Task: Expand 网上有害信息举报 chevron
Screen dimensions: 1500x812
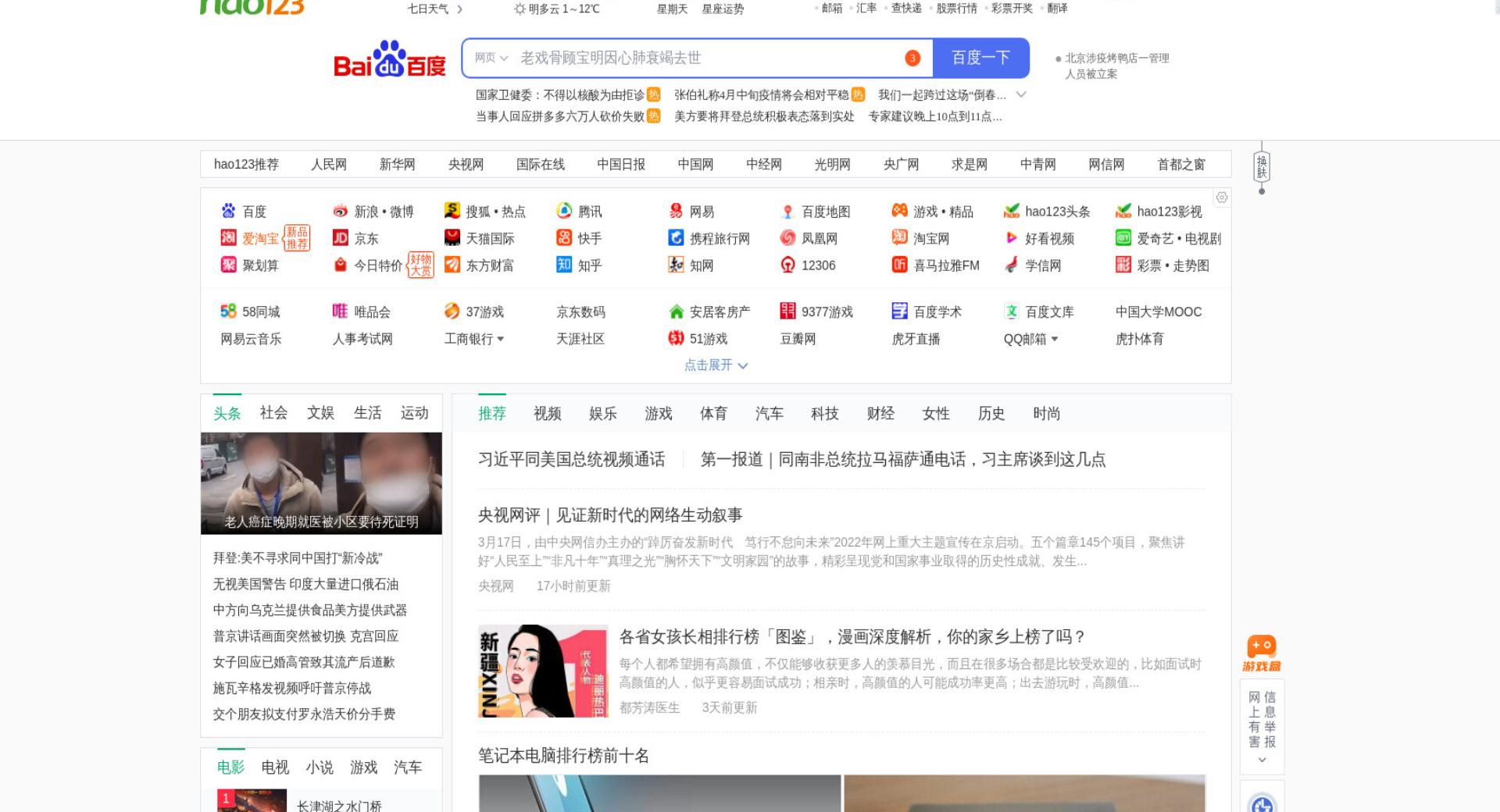Action: pos(1262,760)
